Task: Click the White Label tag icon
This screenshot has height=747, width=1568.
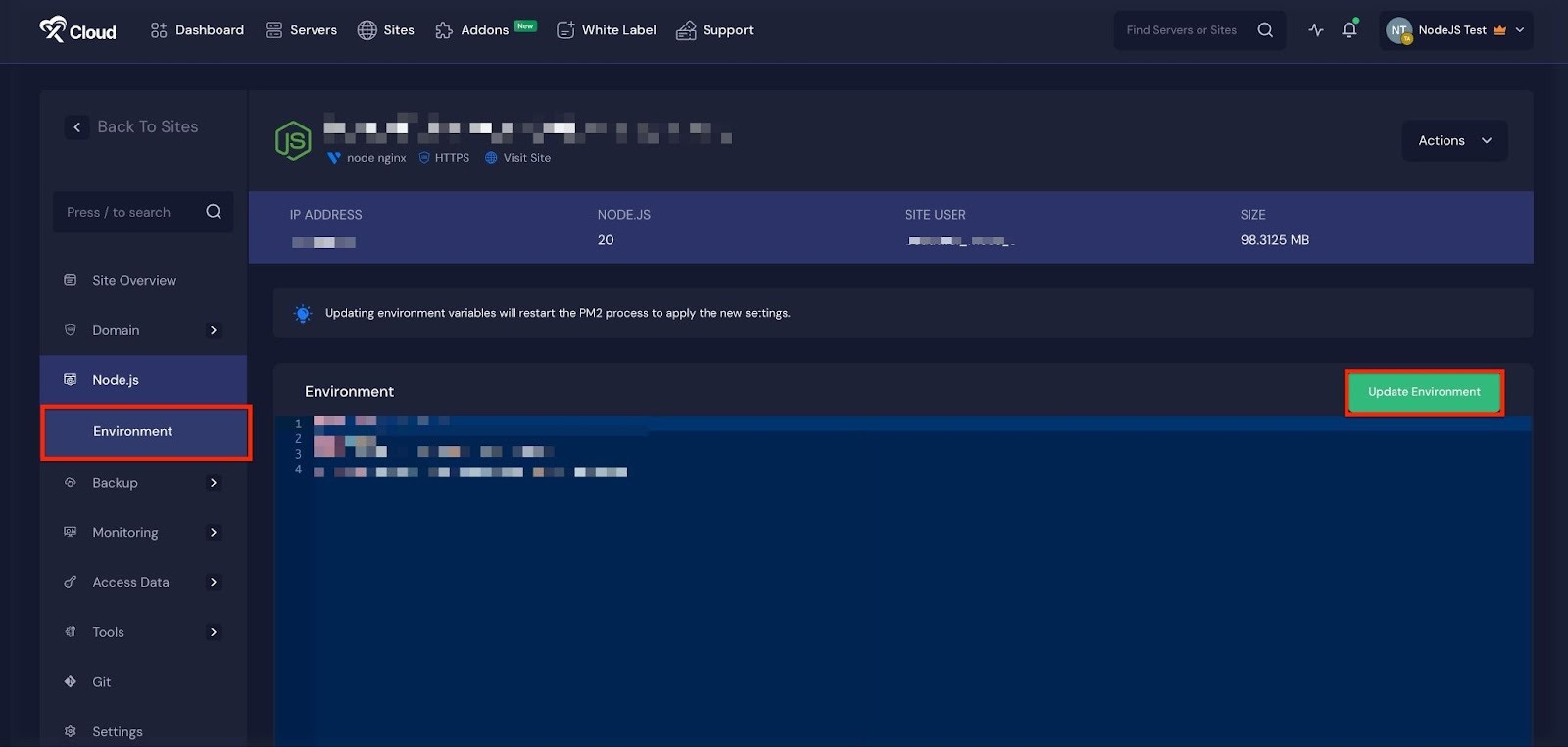Action: [565, 30]
